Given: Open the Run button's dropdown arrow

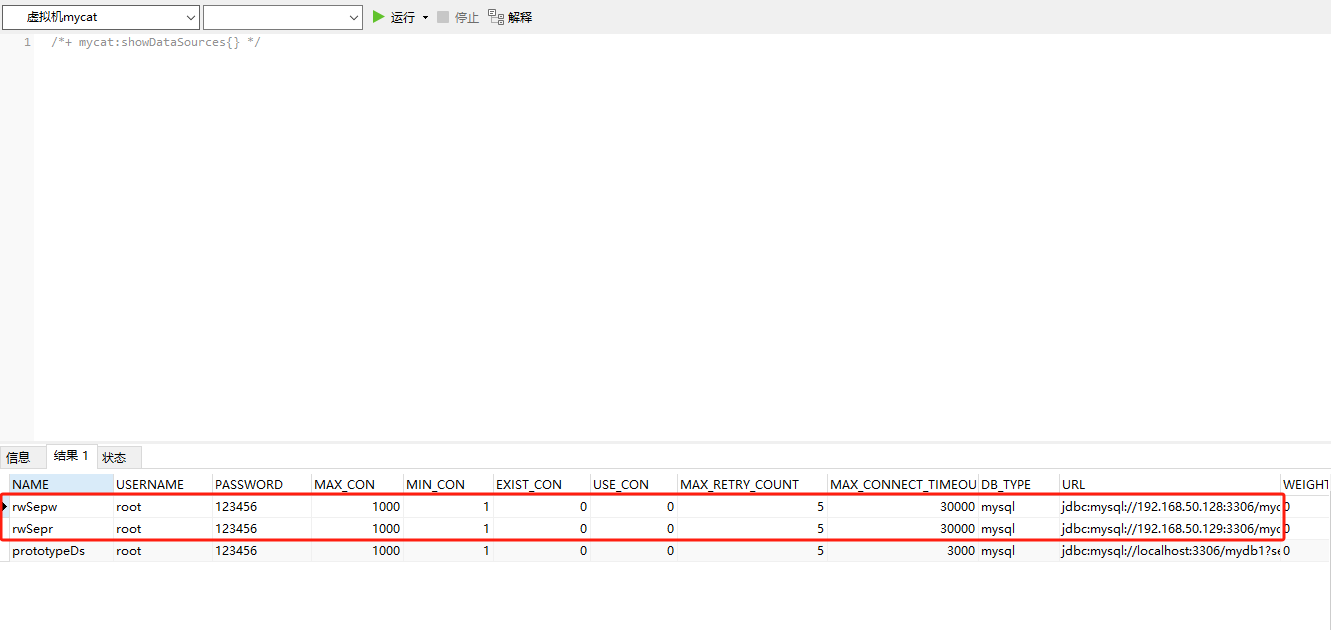Looking at the screenshot, I should (424, 16).
